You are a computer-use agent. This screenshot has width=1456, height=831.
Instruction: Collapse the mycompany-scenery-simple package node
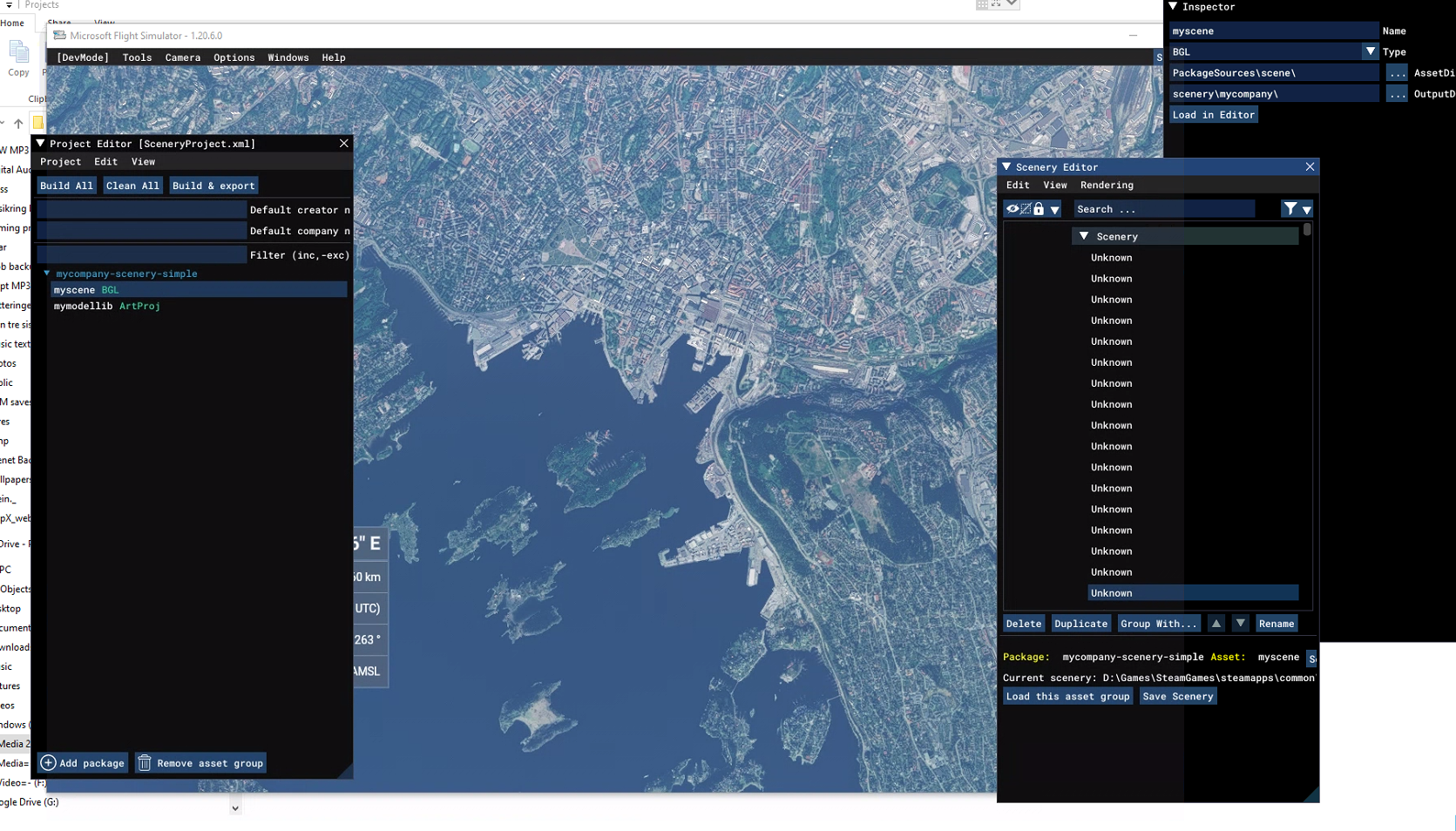[47, 274]
